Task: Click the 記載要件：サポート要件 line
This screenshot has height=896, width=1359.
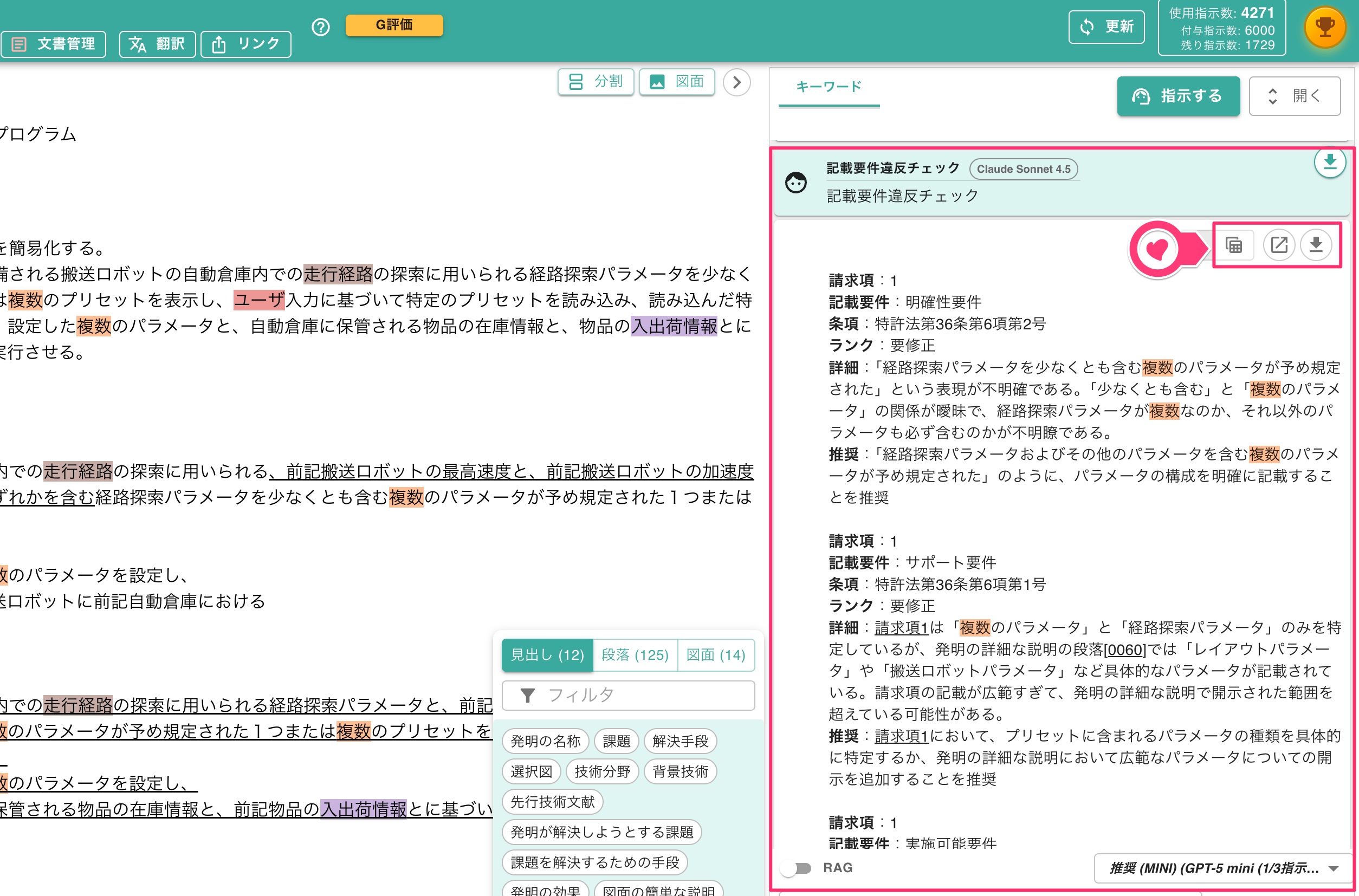Action: tap(913, 562)
